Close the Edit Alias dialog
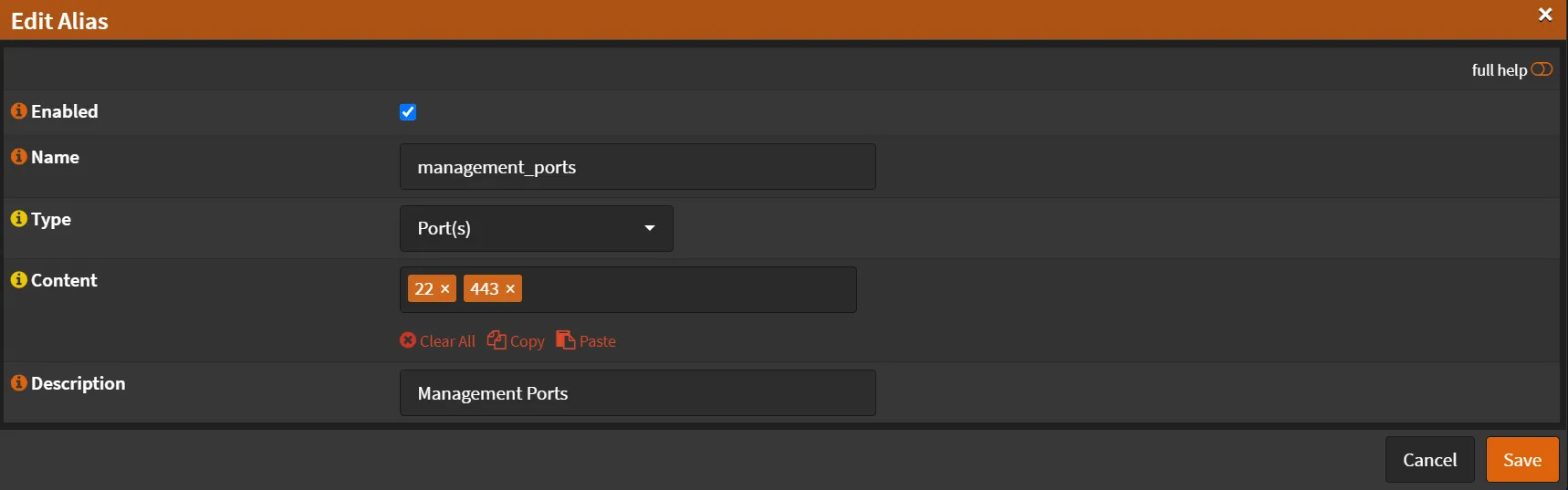This screenshot has width=1568, height=490. tap(1545, 15)
